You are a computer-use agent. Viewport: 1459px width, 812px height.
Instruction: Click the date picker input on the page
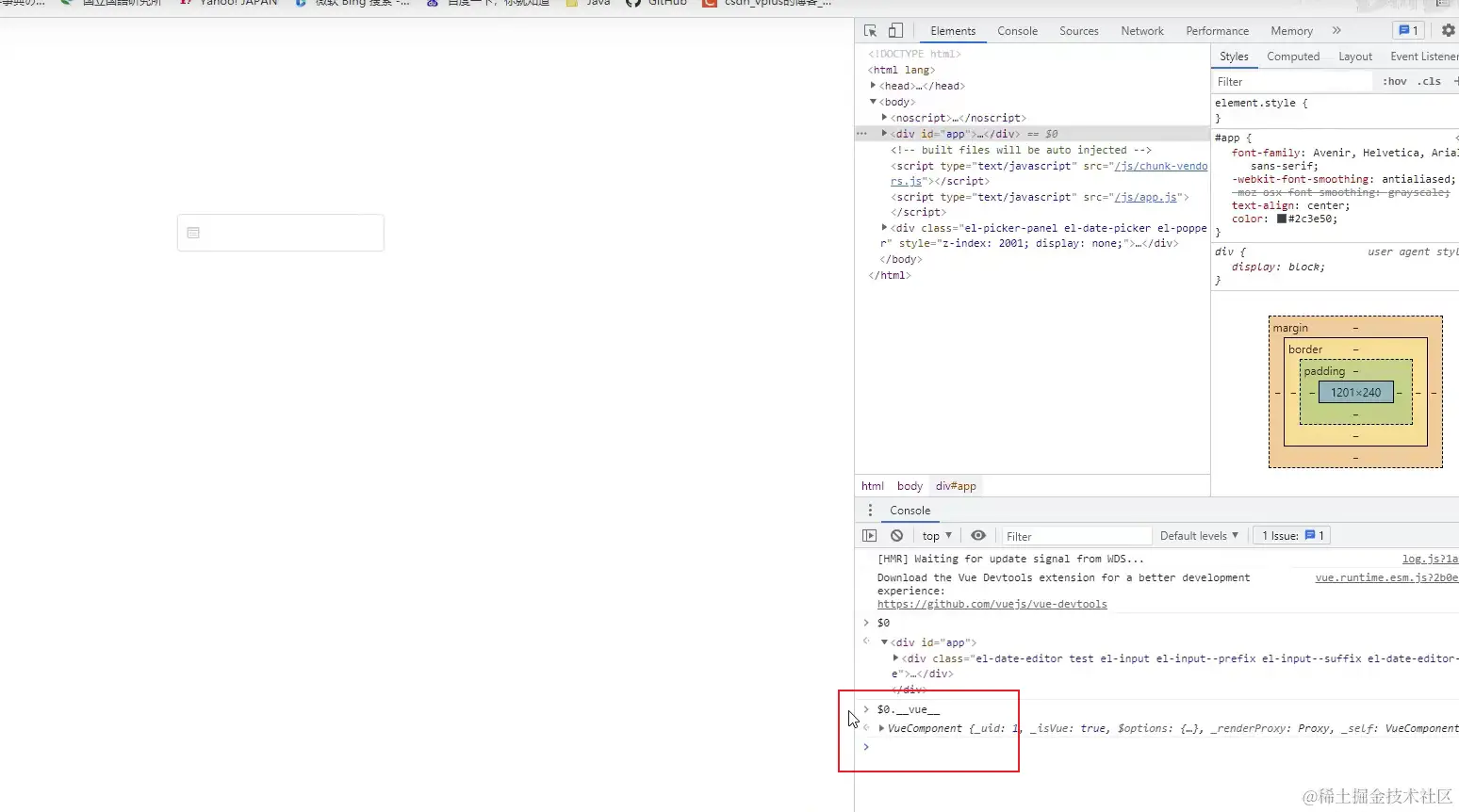(281, 233)
